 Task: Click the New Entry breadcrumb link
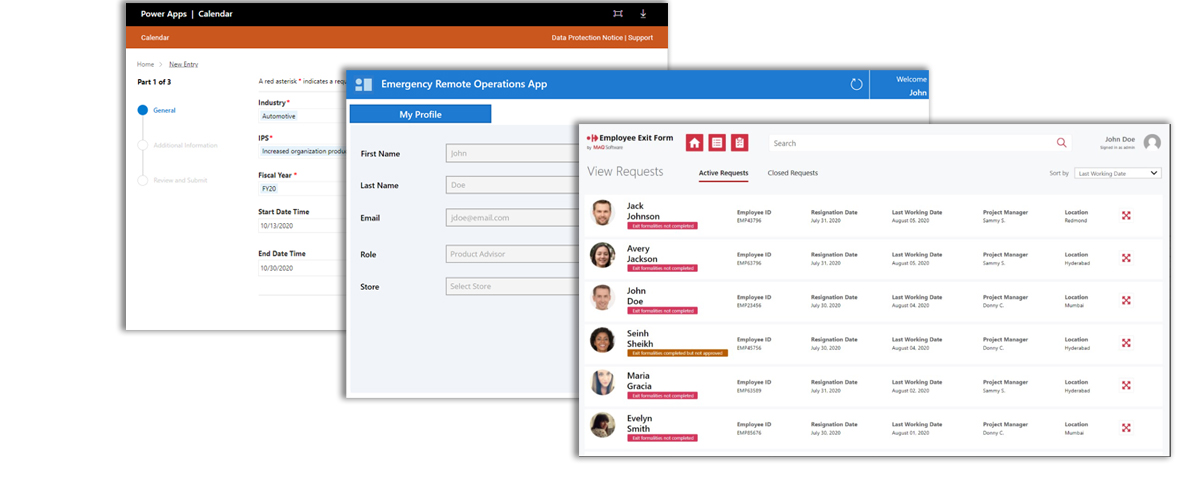[x=183, y=64]
